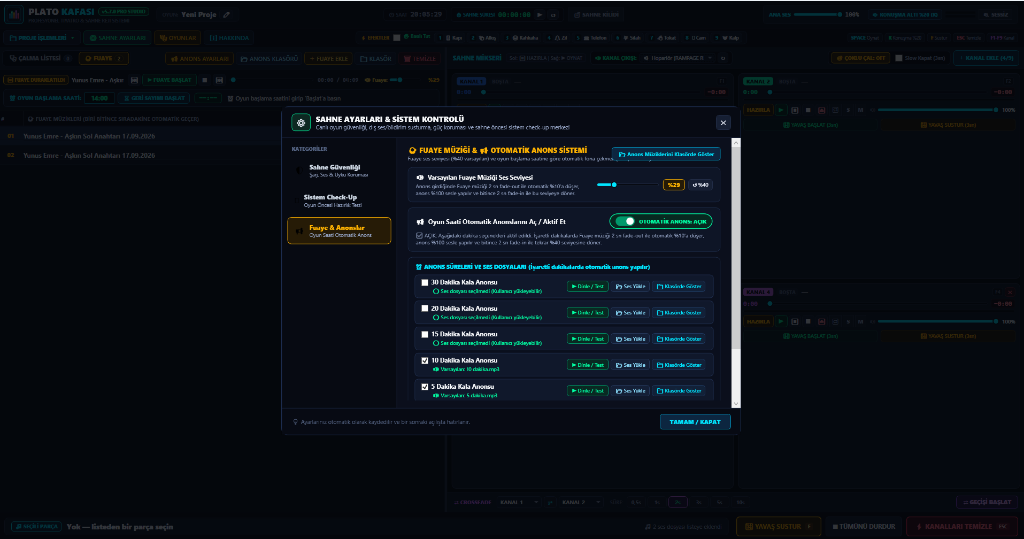Image resolution: width=1024 pixels, height=539 pixels.
Task: Click Anons Klasörü button
Action: [269, 59]
